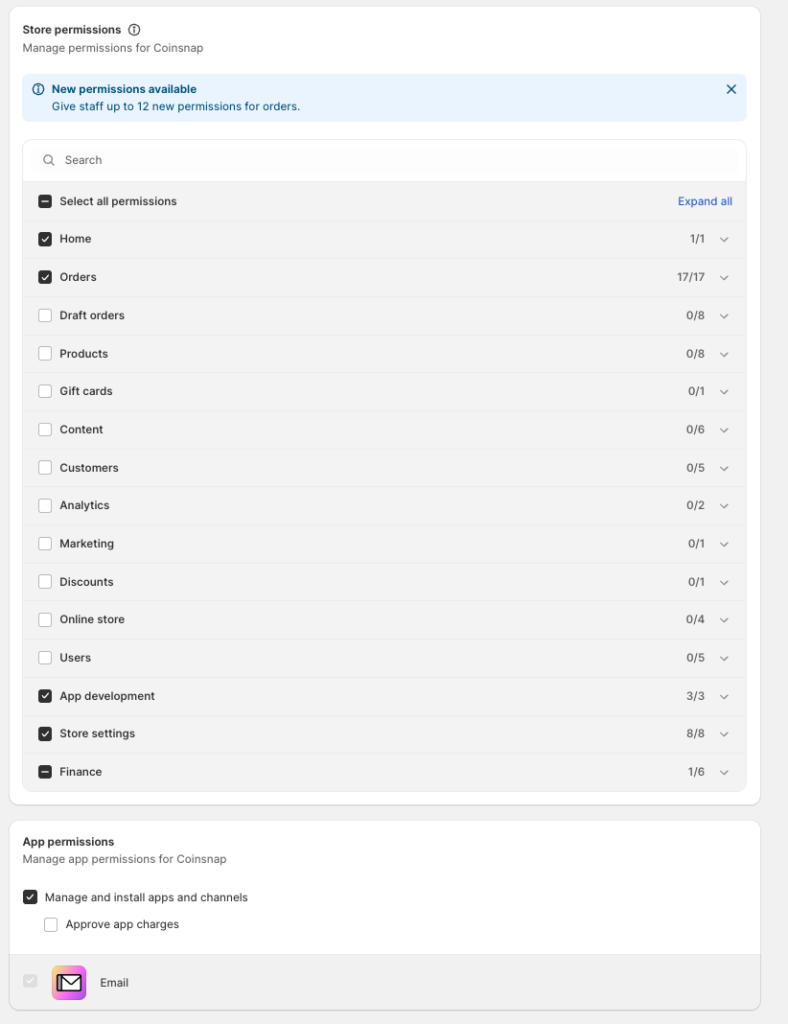This screenshot has height=1024, width=788.
Task: Enable the Customers permission checkbox
Action: pyautogui.click(x=45, y=468)
